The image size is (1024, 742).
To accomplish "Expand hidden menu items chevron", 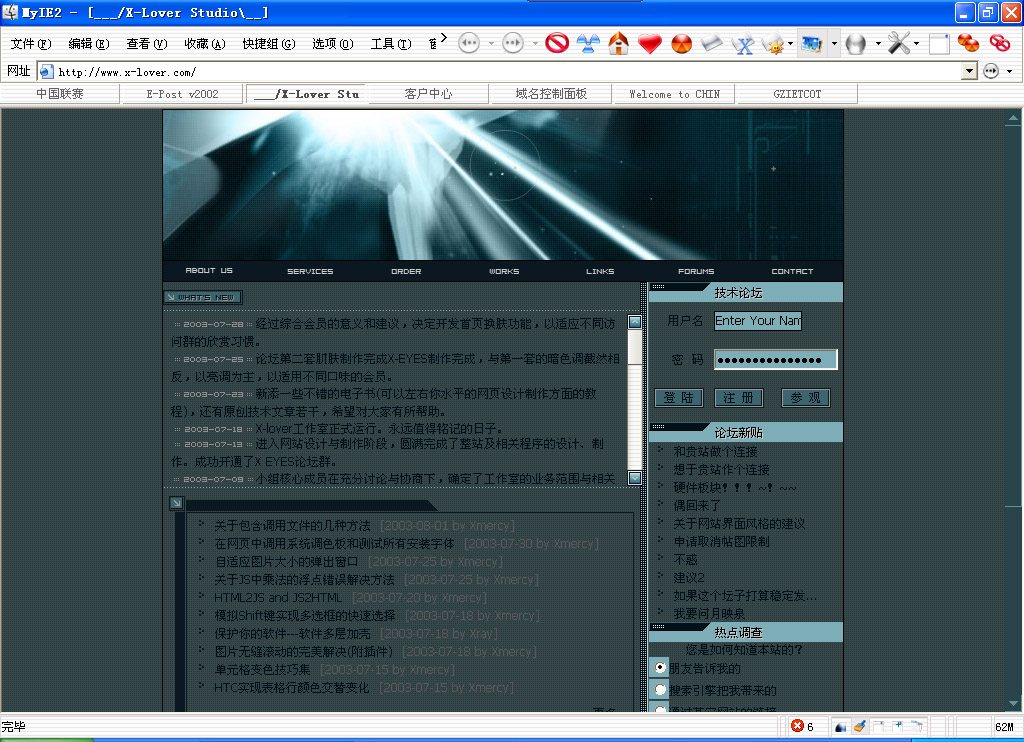I will click(x=443, y=38).
